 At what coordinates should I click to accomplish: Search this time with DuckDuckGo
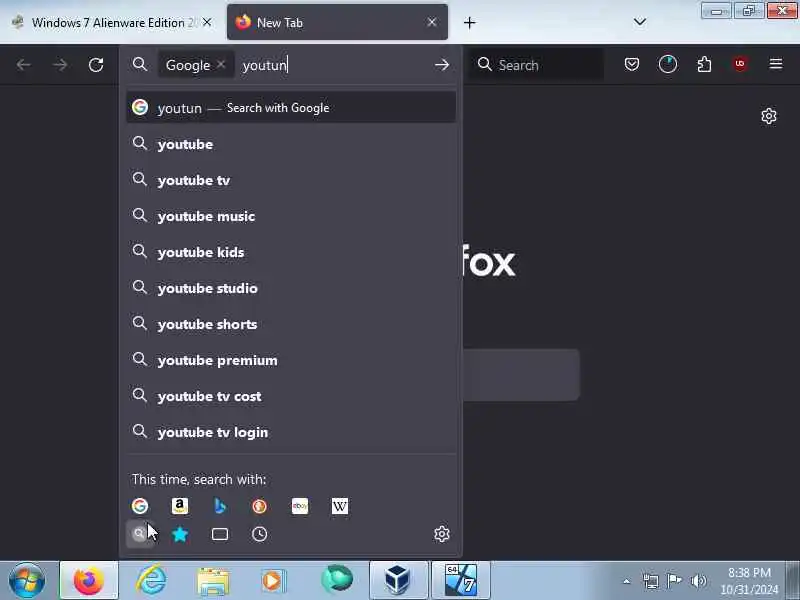(260, 506)
